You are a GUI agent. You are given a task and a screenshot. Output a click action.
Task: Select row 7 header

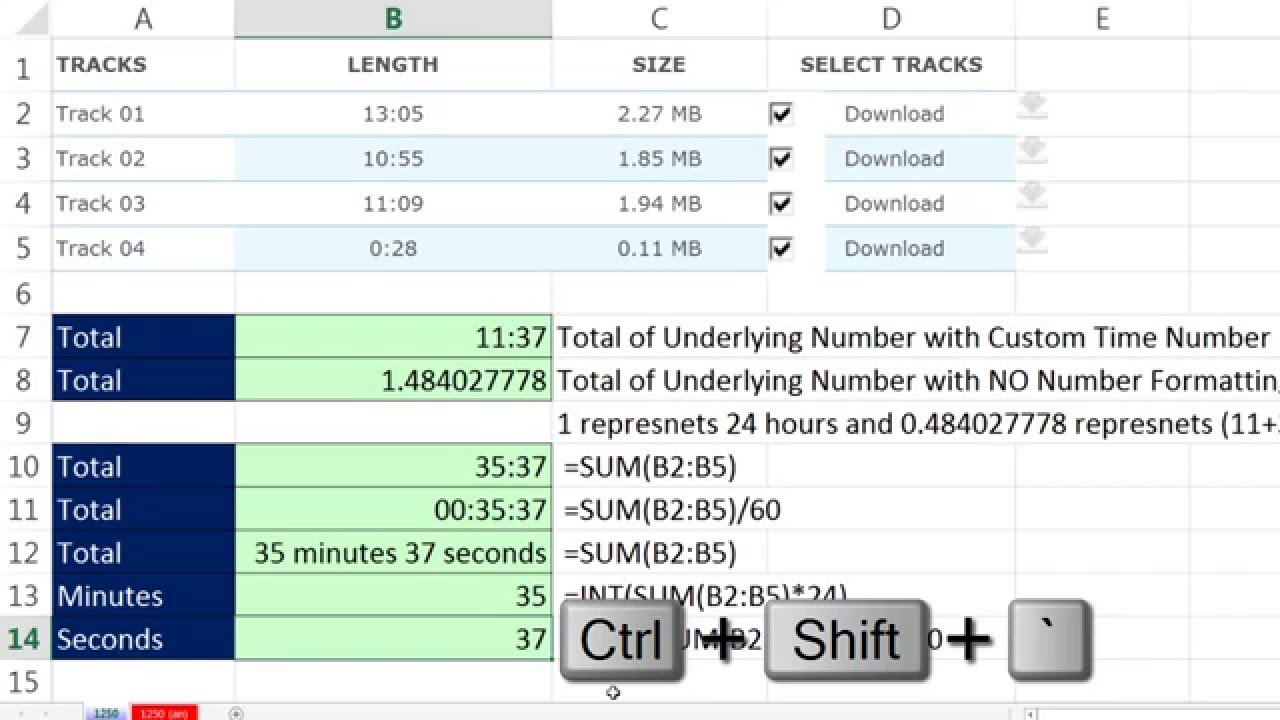(x=24, y=338)
